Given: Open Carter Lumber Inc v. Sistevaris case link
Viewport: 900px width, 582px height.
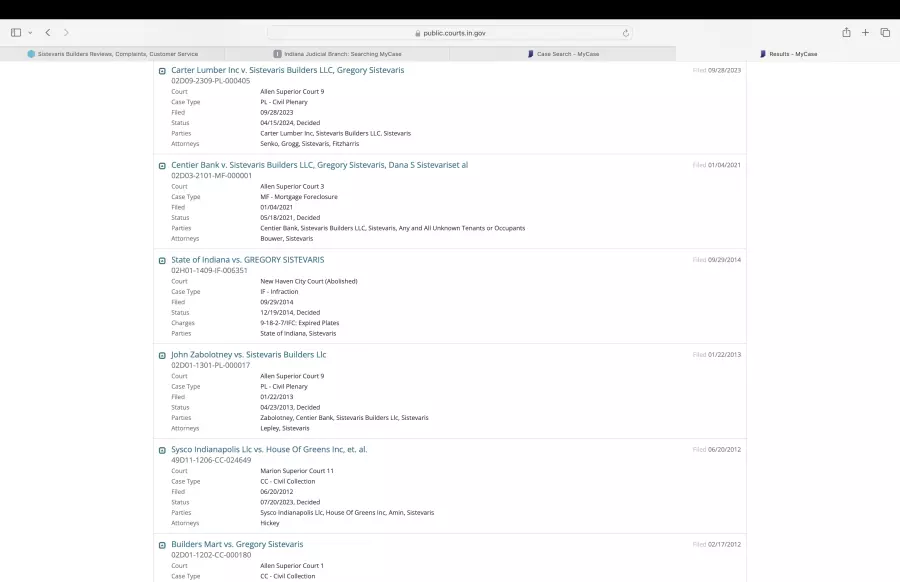Looking at the screenshot, I should click(x=287, y=70).
